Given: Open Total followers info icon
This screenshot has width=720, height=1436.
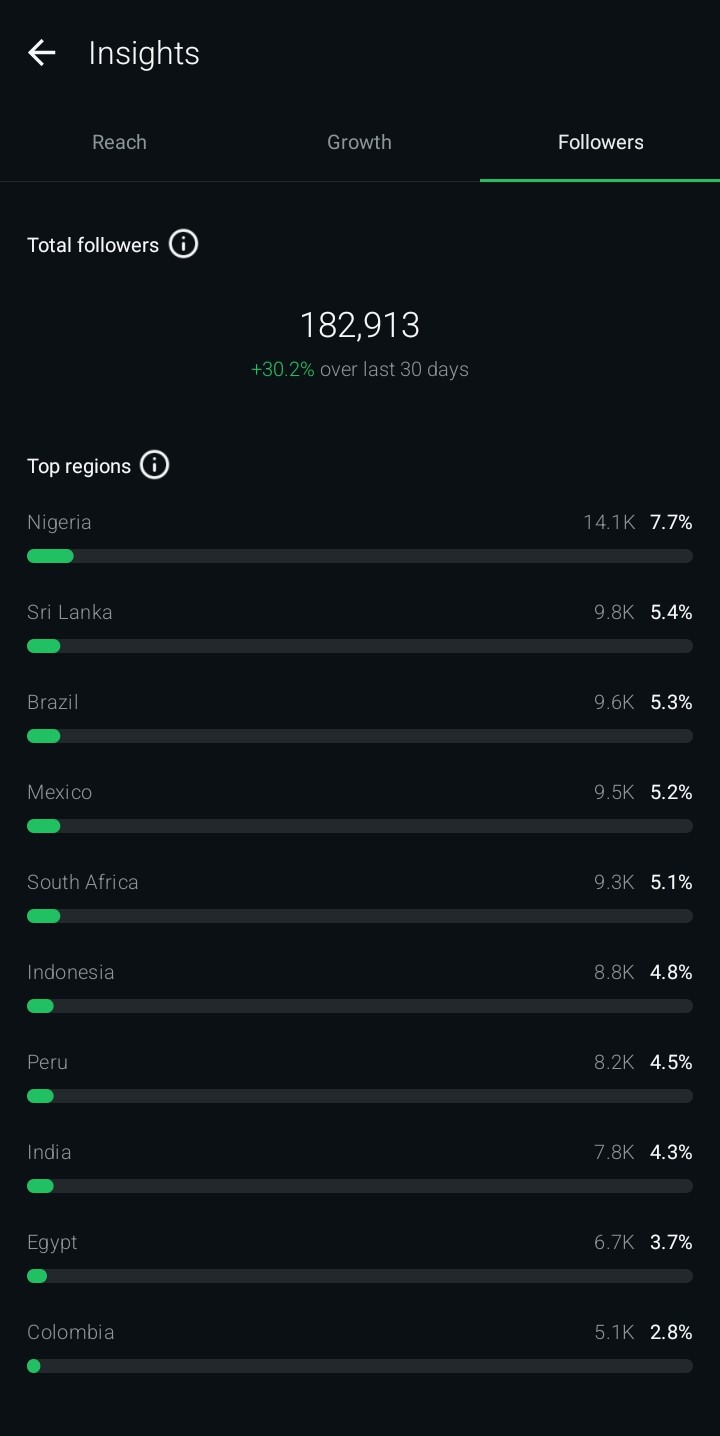Looking at the screenshot, I should (183, 244).
